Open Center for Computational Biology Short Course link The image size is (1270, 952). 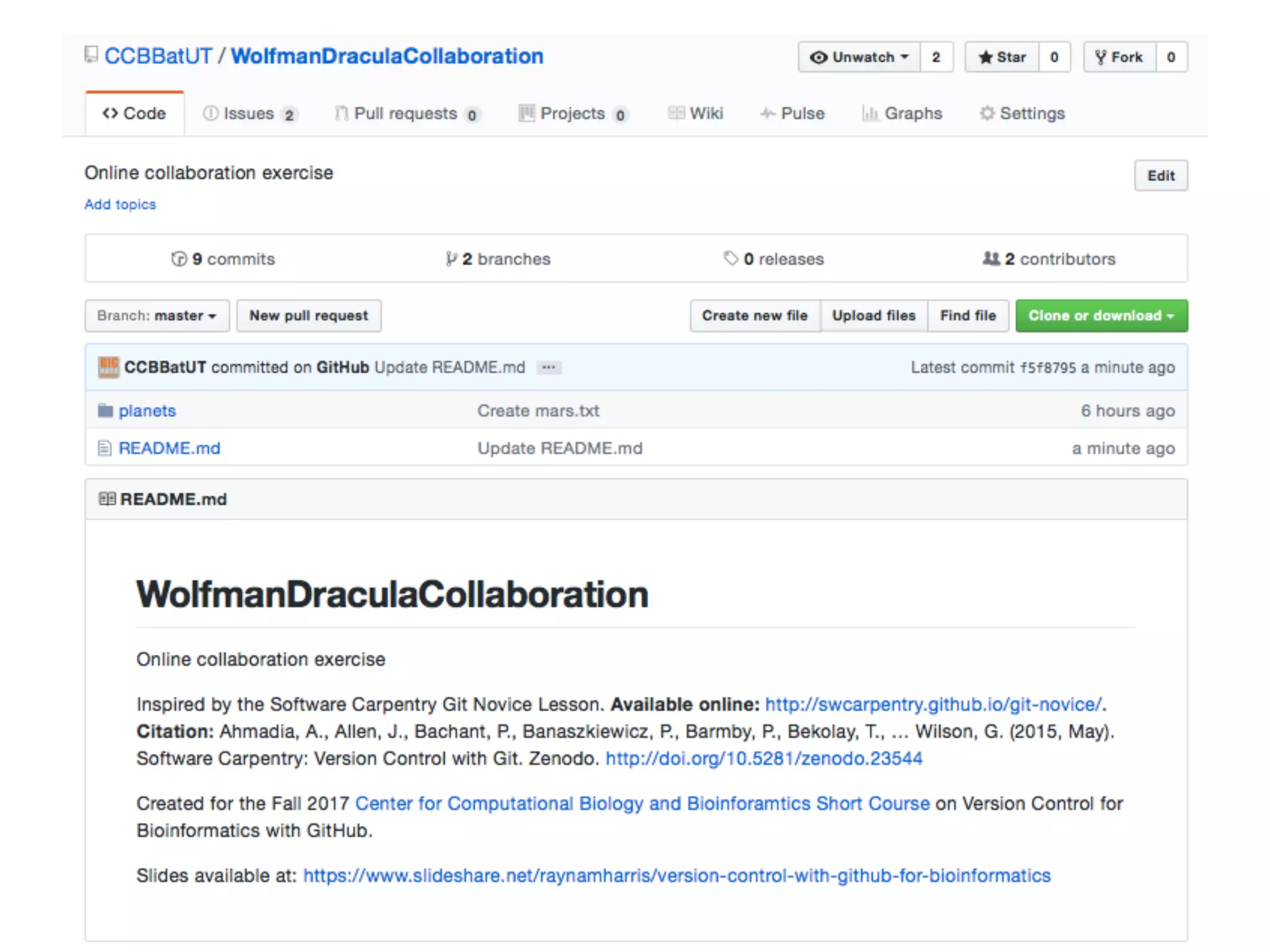(642, 803)
